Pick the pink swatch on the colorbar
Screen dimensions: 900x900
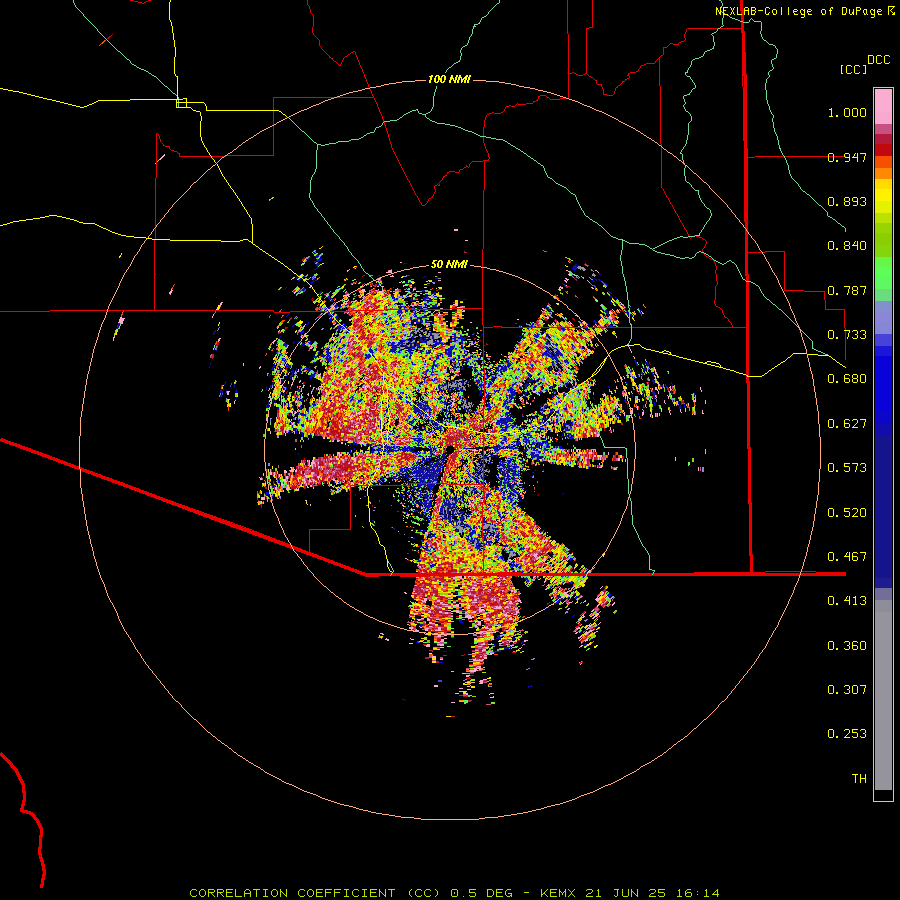pos(883,107)
